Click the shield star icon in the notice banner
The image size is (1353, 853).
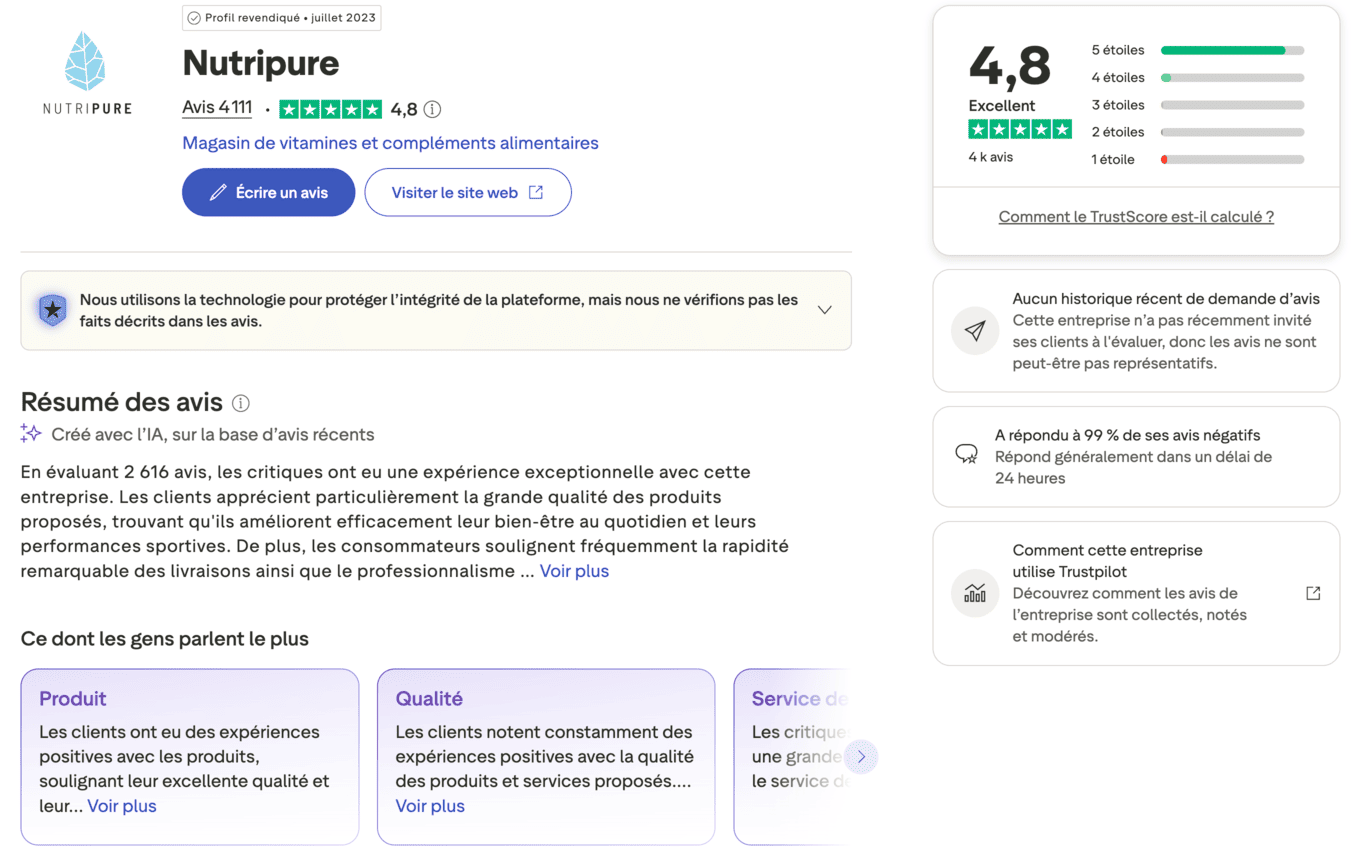(x=52, y=310)
